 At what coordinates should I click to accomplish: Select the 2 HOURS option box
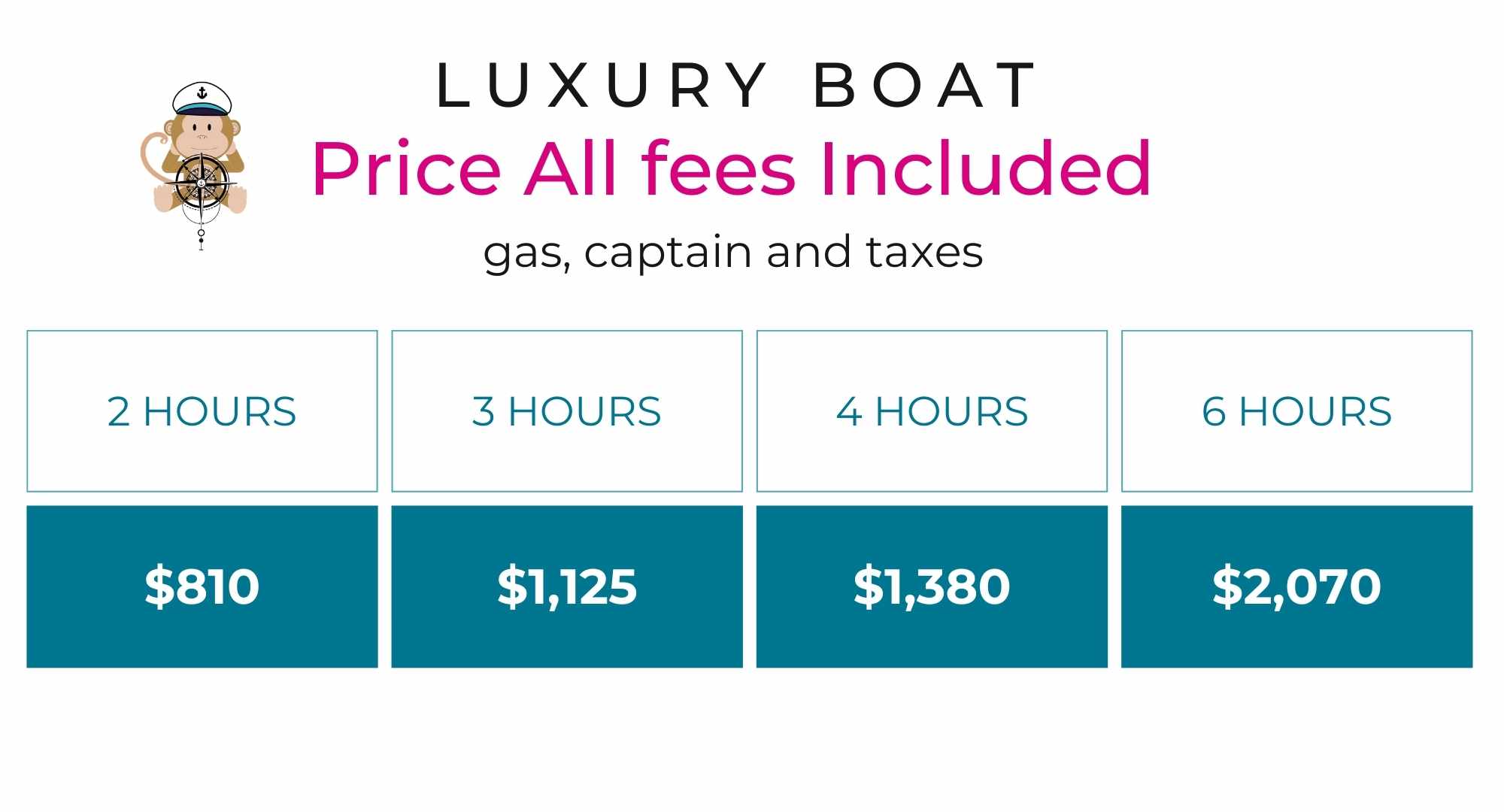(x=202, y=411)
